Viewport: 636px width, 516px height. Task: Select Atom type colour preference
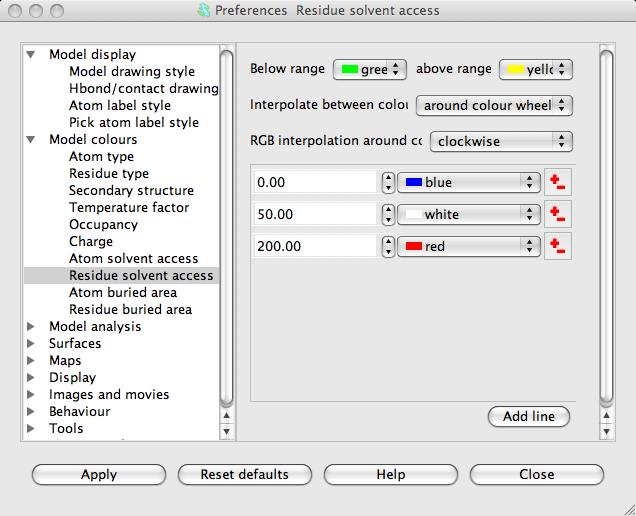(x=101, y=157)
